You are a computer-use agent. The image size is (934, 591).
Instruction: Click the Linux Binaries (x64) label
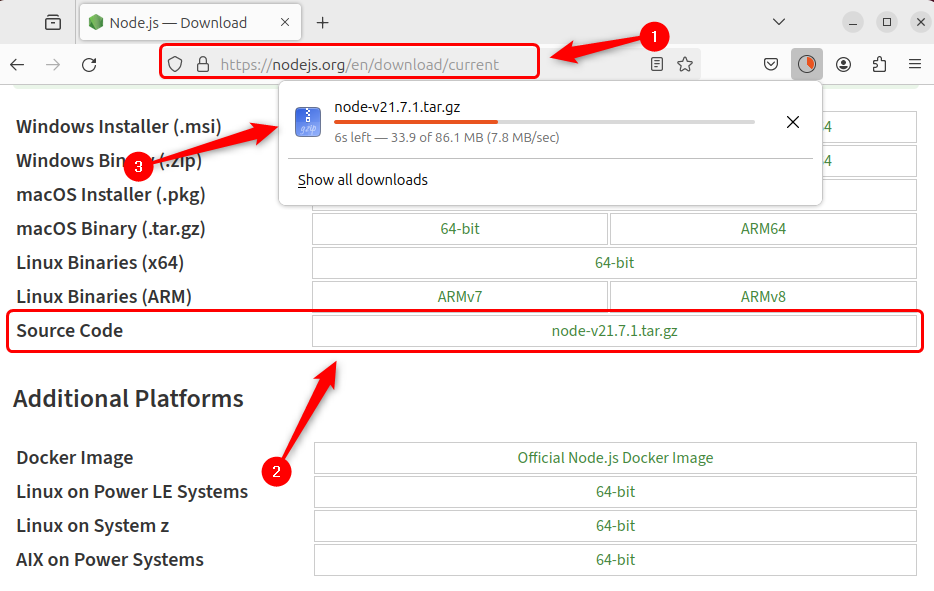tap(100, 263)
